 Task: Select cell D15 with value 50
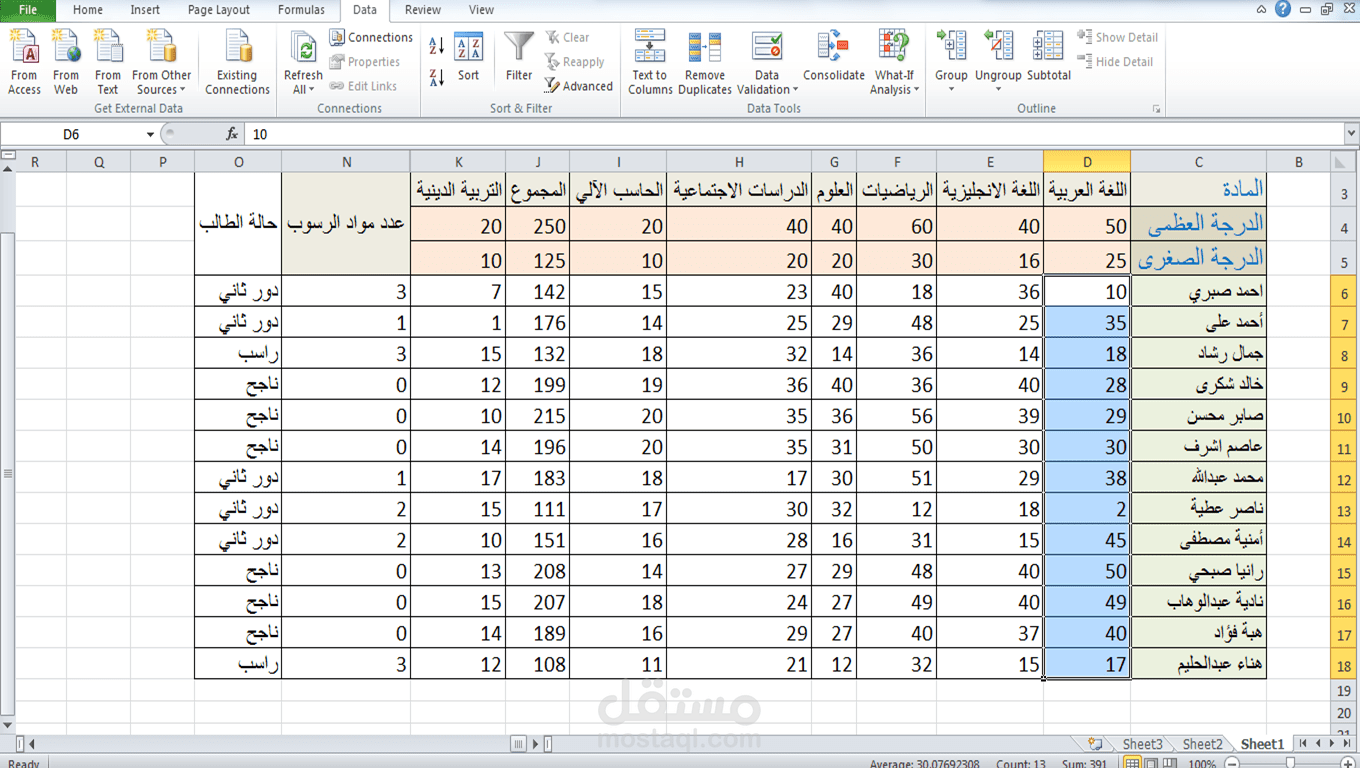click(1087, 571)
